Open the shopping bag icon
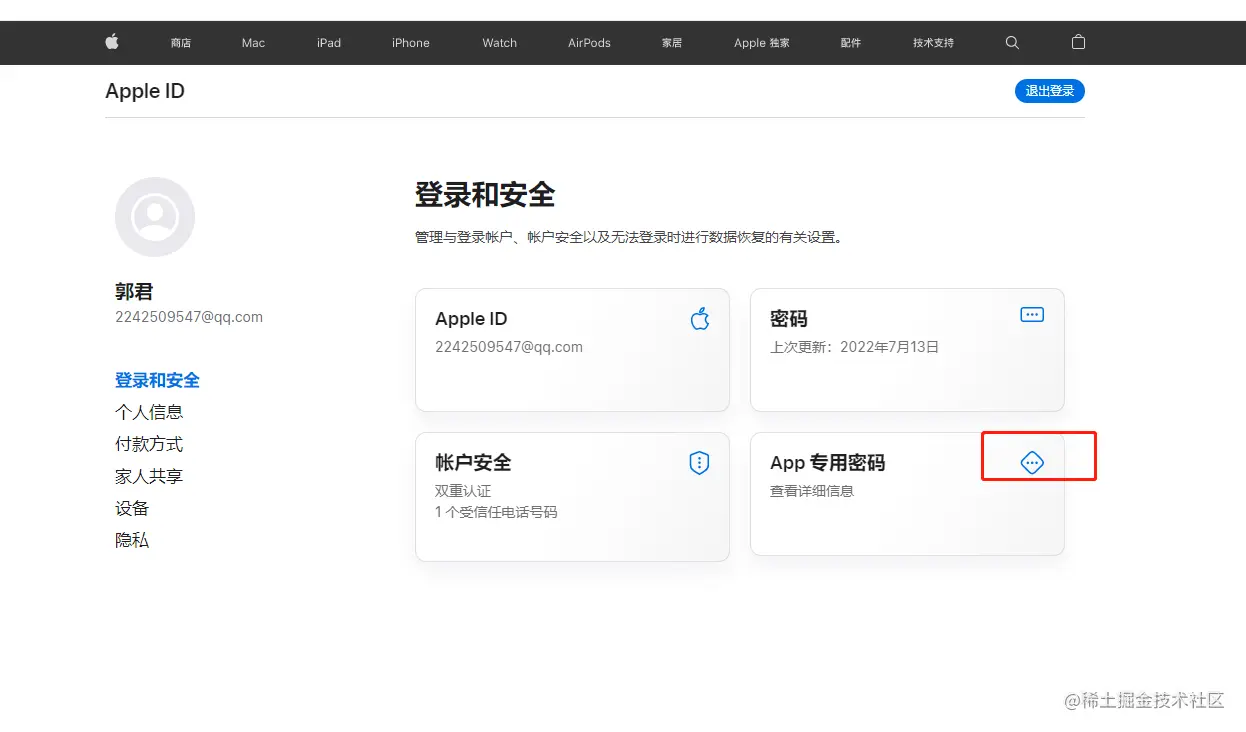This screenshot has height=732, width=1246. pyautogui.click(x=1078, y=42)
